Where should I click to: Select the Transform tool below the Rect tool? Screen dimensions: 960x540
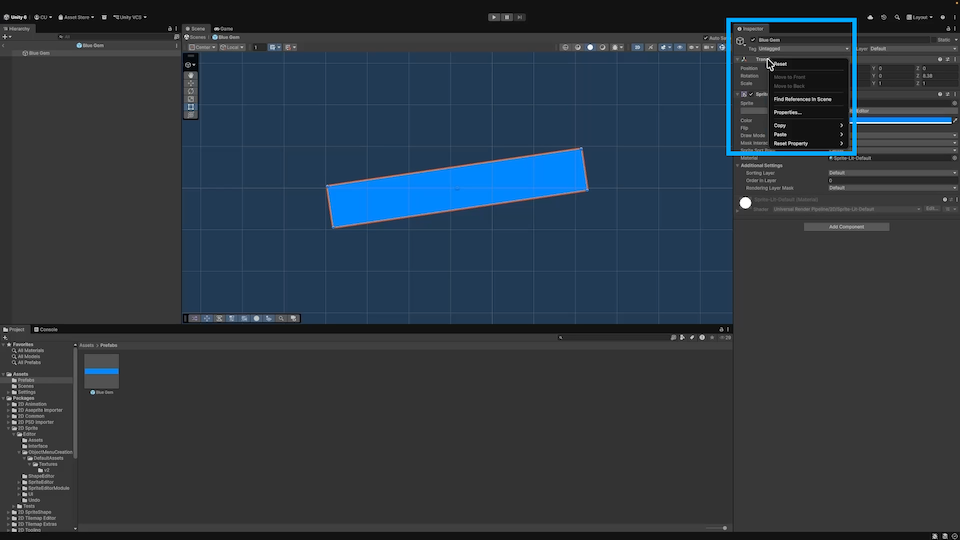(x=190, y=115)
